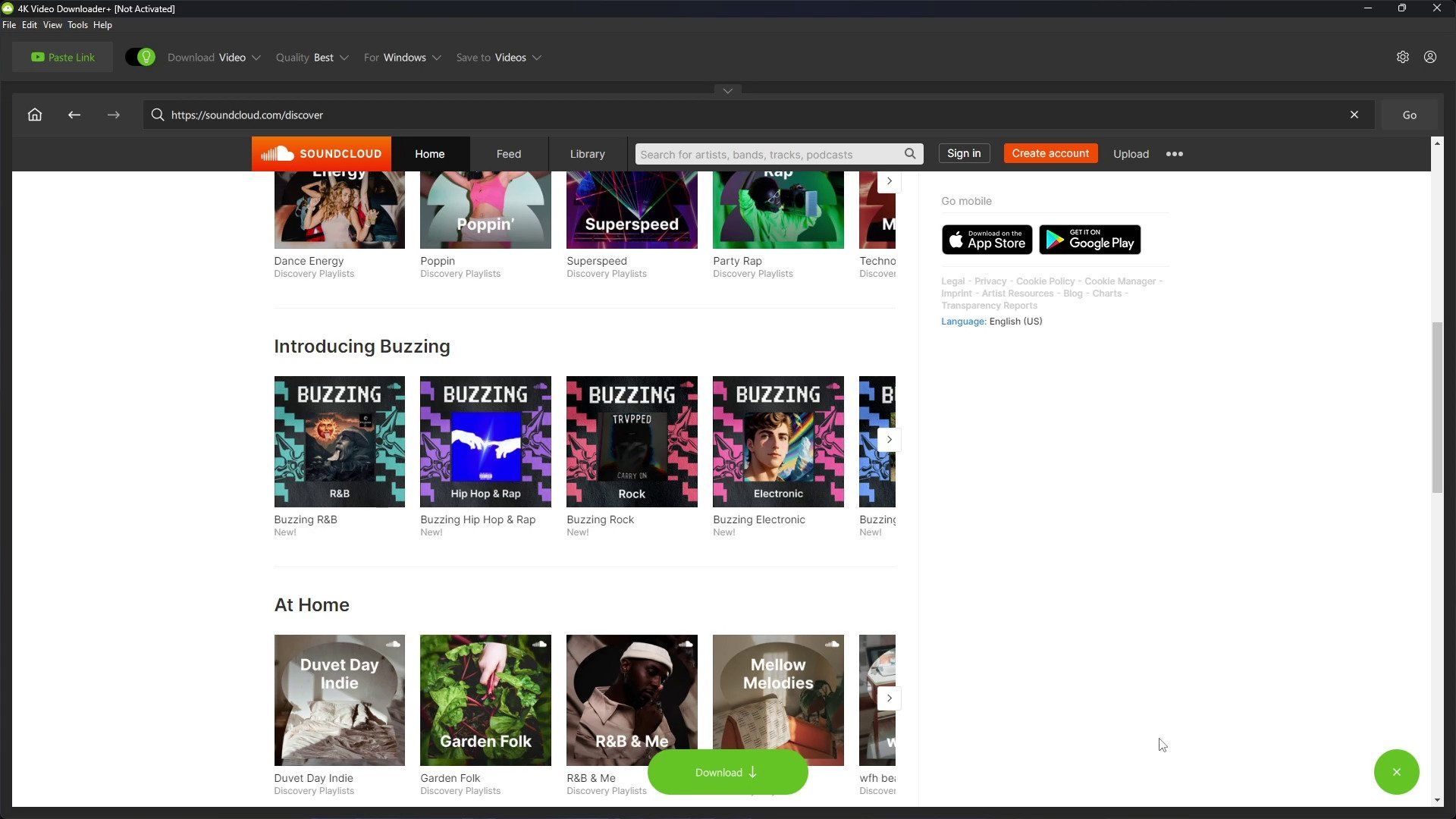Click the Get it on Google Play badge
The image size is (1456, 819).
[1090, 240]
